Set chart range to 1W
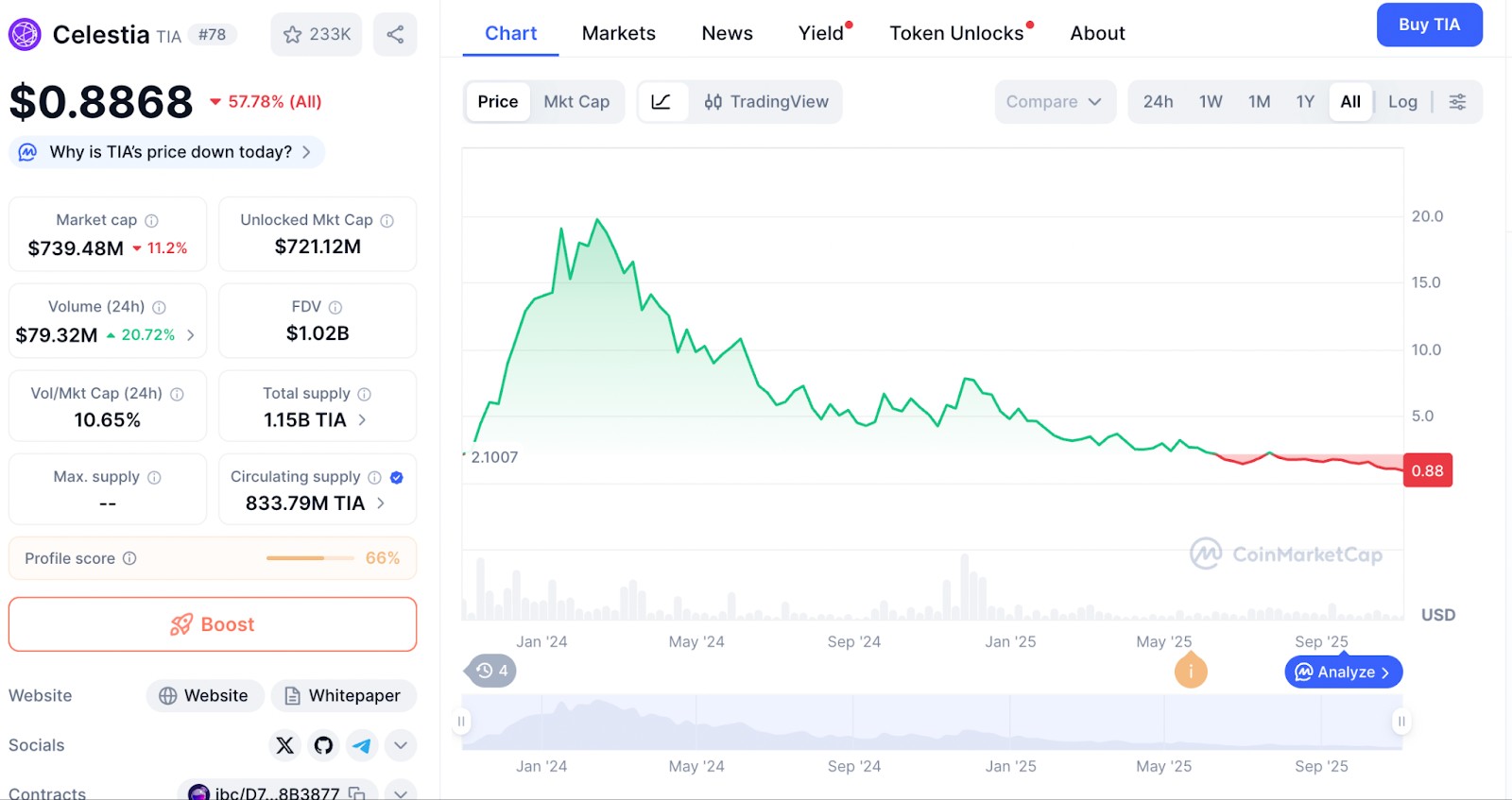Image resolution: width=1512 pixels, height=800 pixels. tap(1211, 102)
